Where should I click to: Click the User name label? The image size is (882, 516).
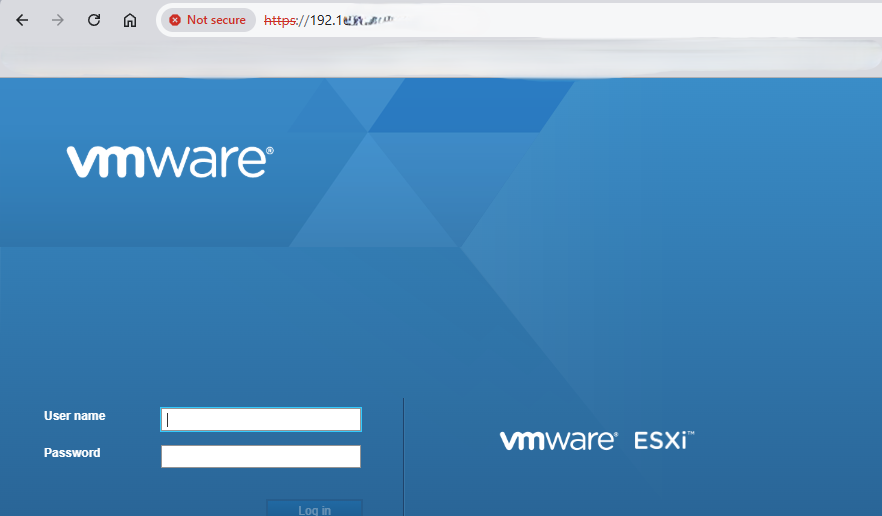click(74, 416)
